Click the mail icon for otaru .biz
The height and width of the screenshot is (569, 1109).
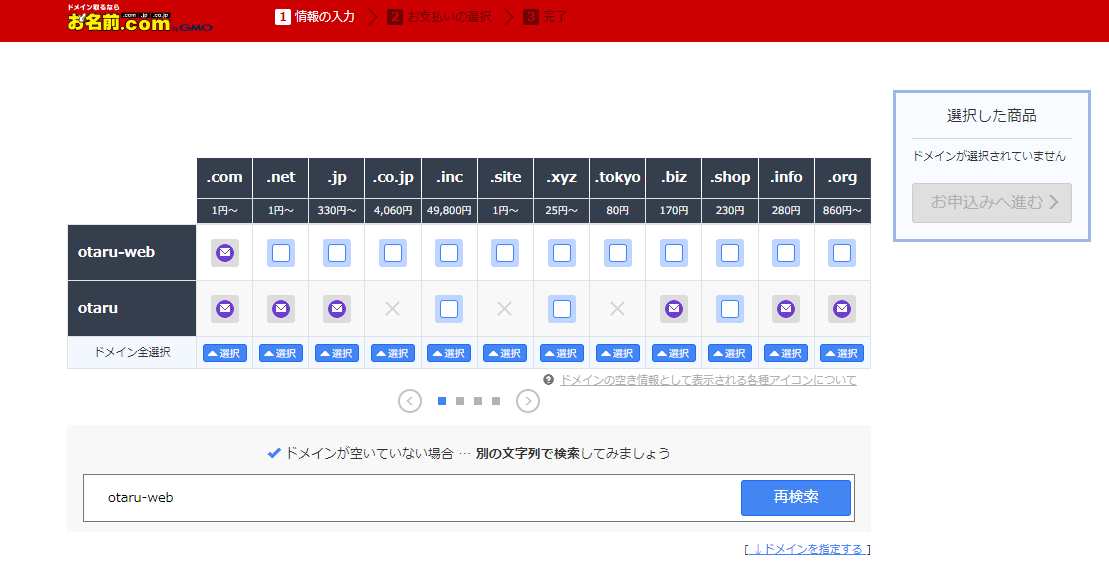(x=674, y=308)
